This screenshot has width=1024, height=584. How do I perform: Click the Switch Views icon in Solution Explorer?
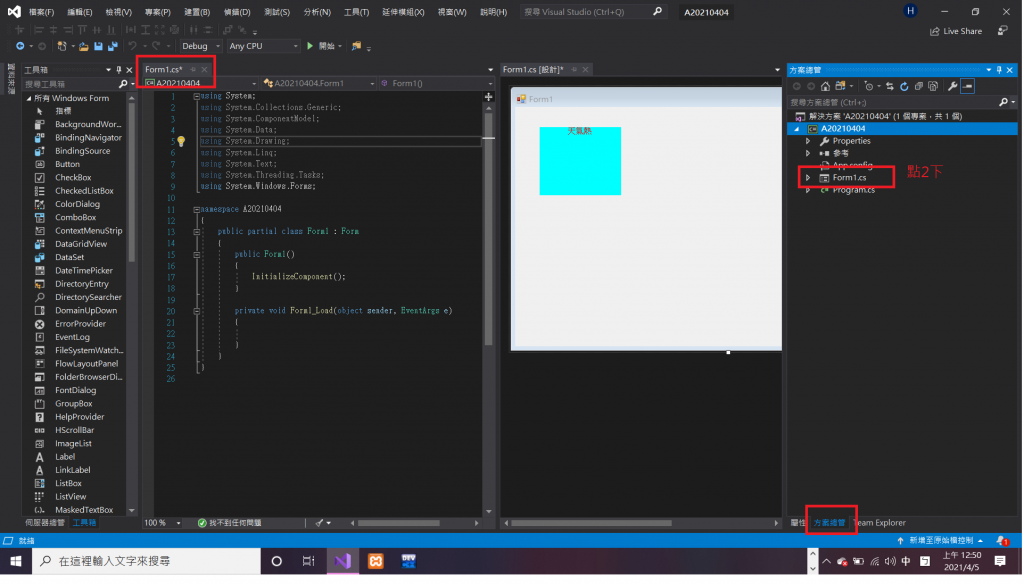[x=840, y=86]
